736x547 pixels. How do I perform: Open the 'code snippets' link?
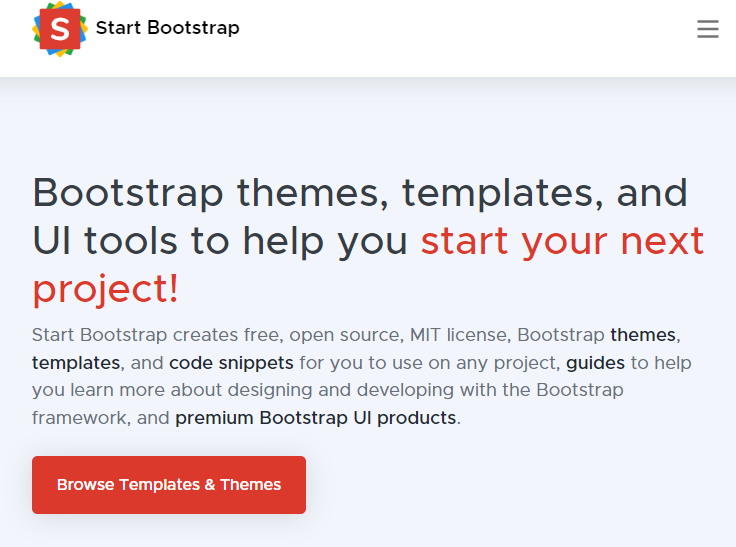pos(231,363)
